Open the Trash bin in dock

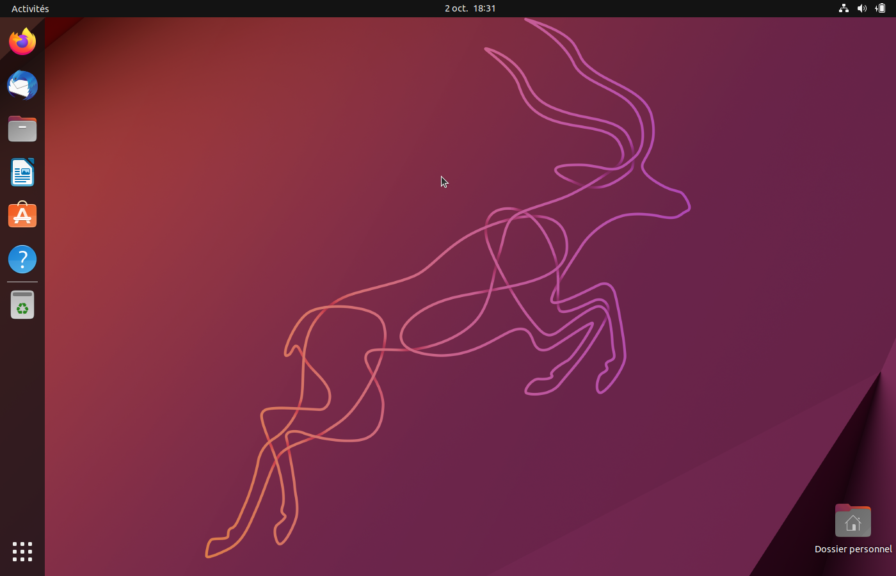point(22,305)
